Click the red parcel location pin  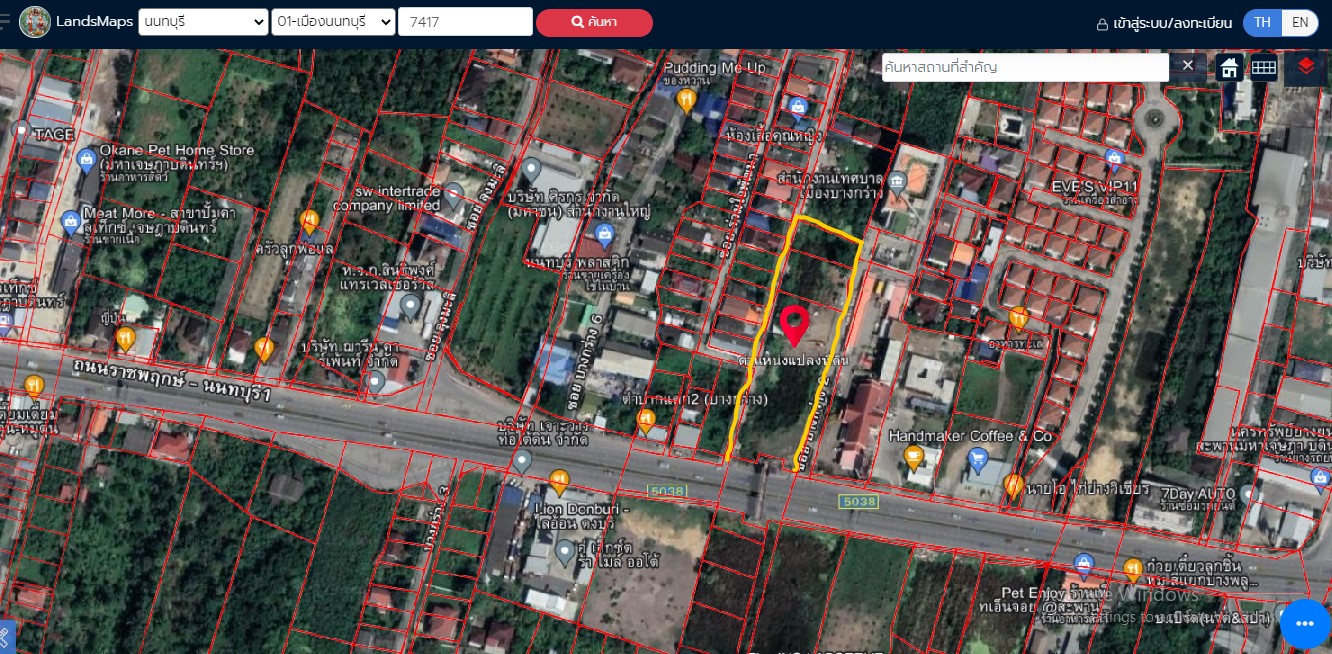(x=794, y=324)
